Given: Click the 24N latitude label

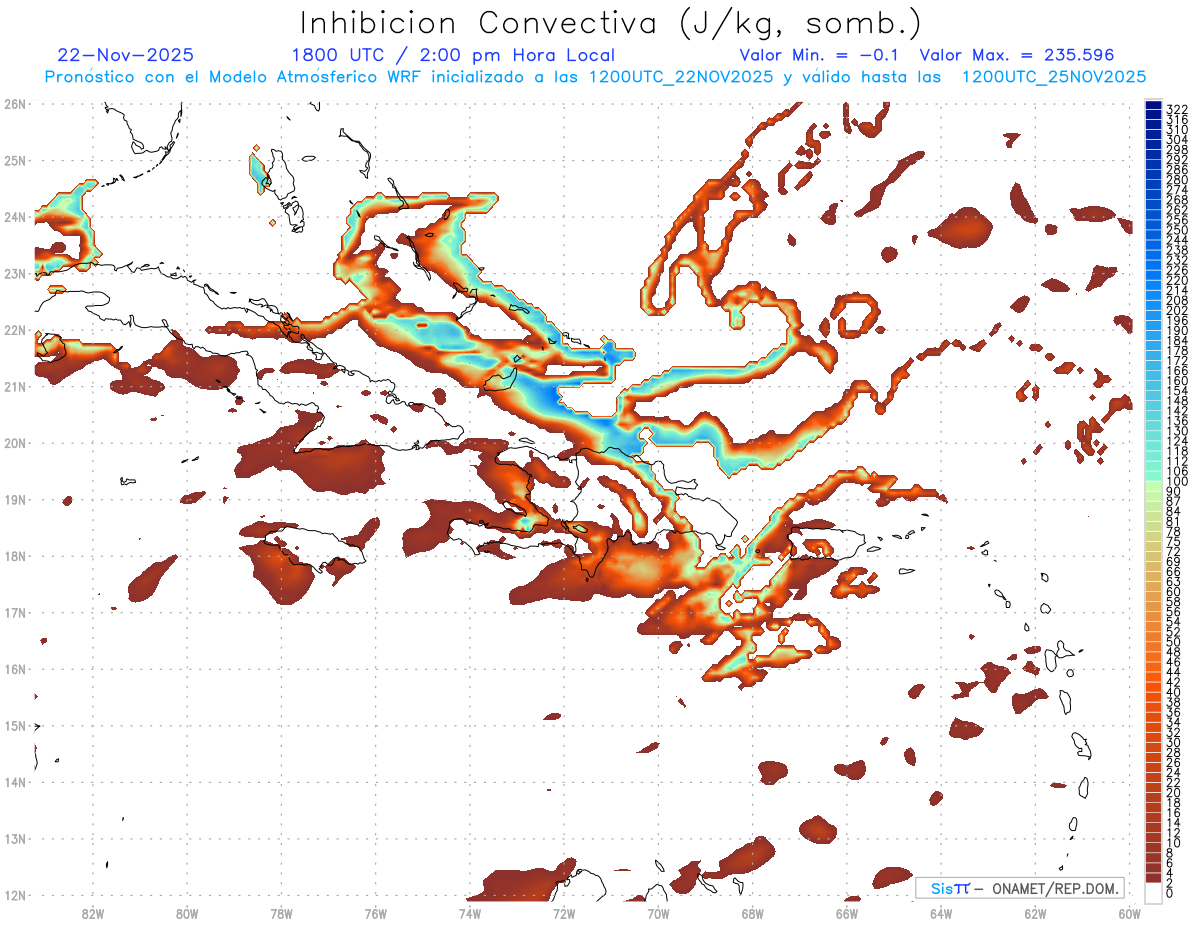Looking at the screenshot, I should pyautogui.click(x=14, y=216).
